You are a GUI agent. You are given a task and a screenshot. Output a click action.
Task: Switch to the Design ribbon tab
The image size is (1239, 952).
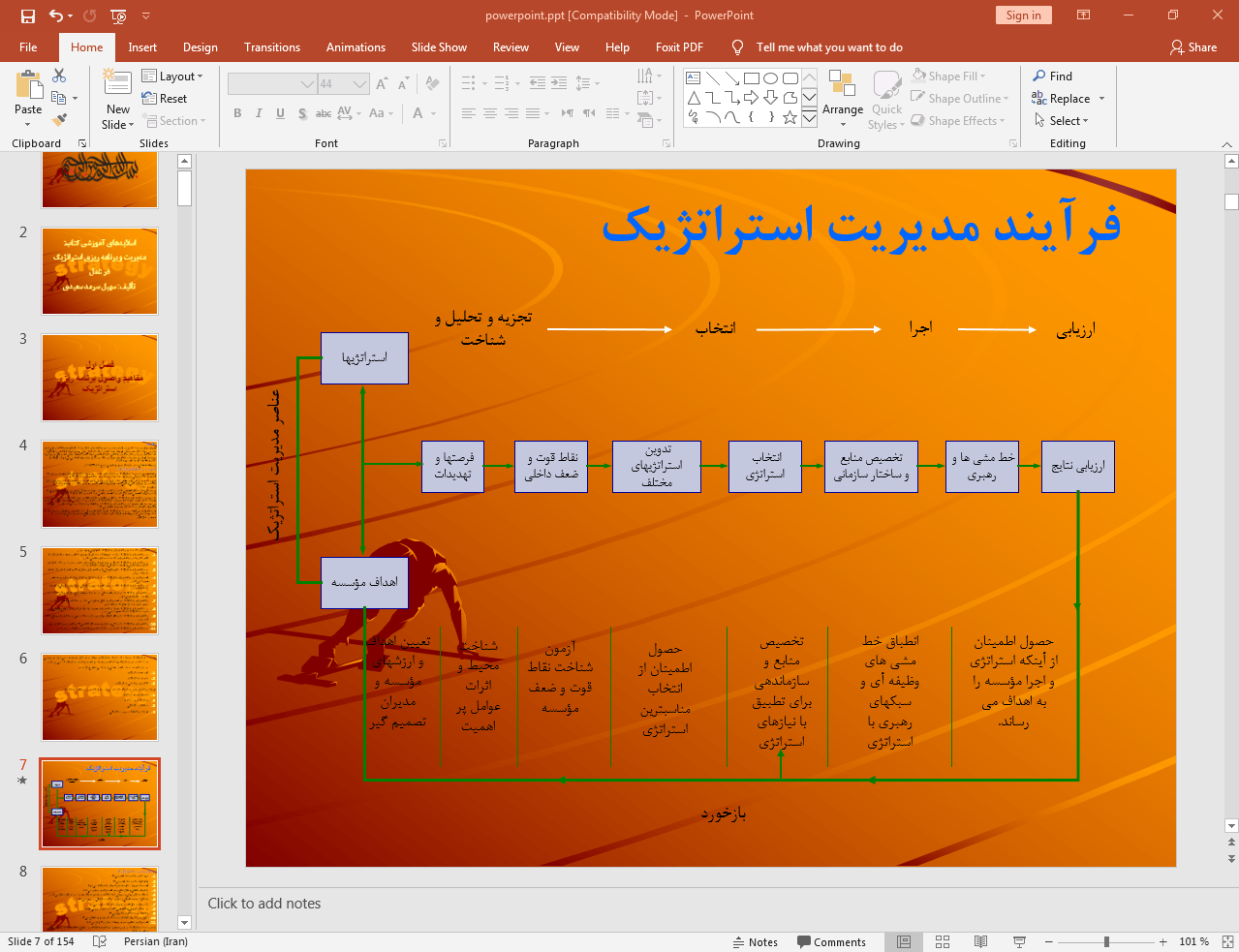(x=200, y=47)
